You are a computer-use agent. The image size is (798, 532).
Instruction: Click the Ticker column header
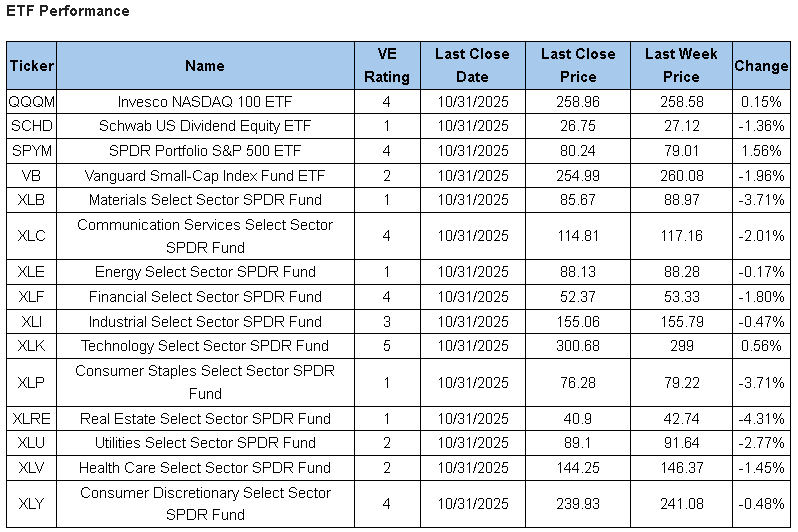(x=31, y=66)
